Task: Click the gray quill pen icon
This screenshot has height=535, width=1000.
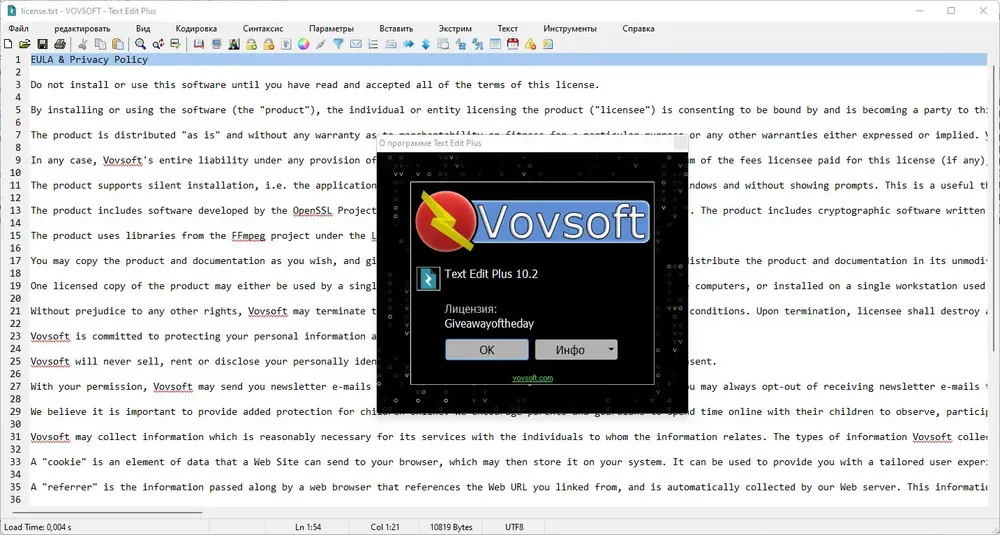Action: 321,44
